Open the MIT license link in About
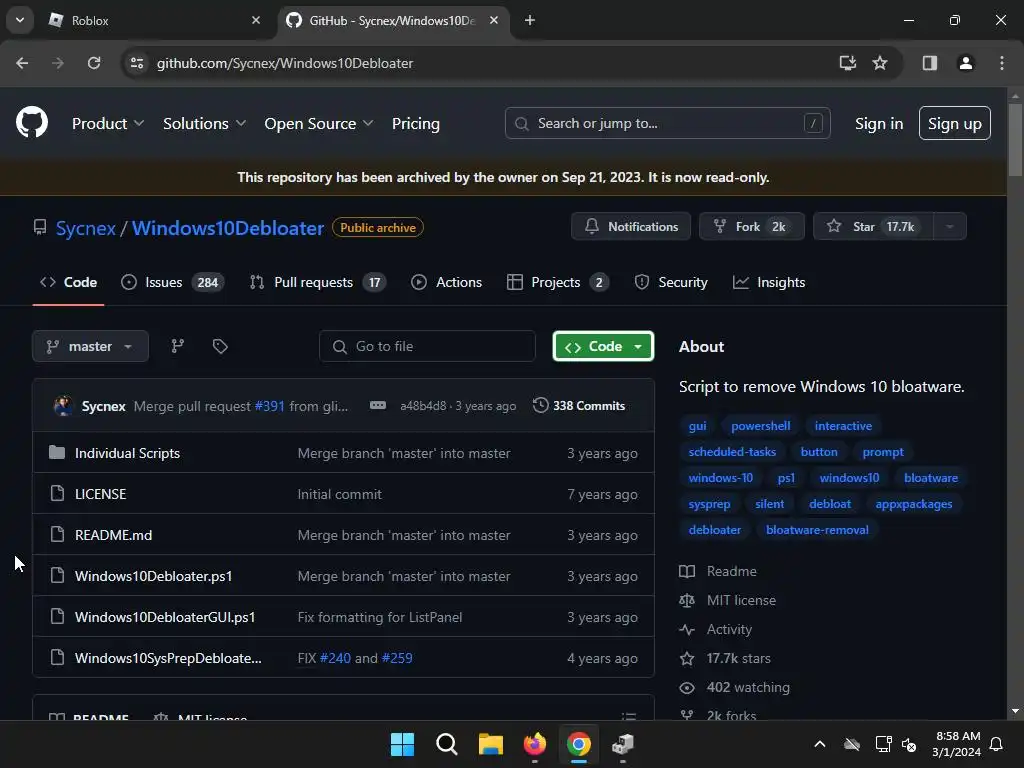The image size is (1024, 768). pyautogui.click(x=728, y=600)
